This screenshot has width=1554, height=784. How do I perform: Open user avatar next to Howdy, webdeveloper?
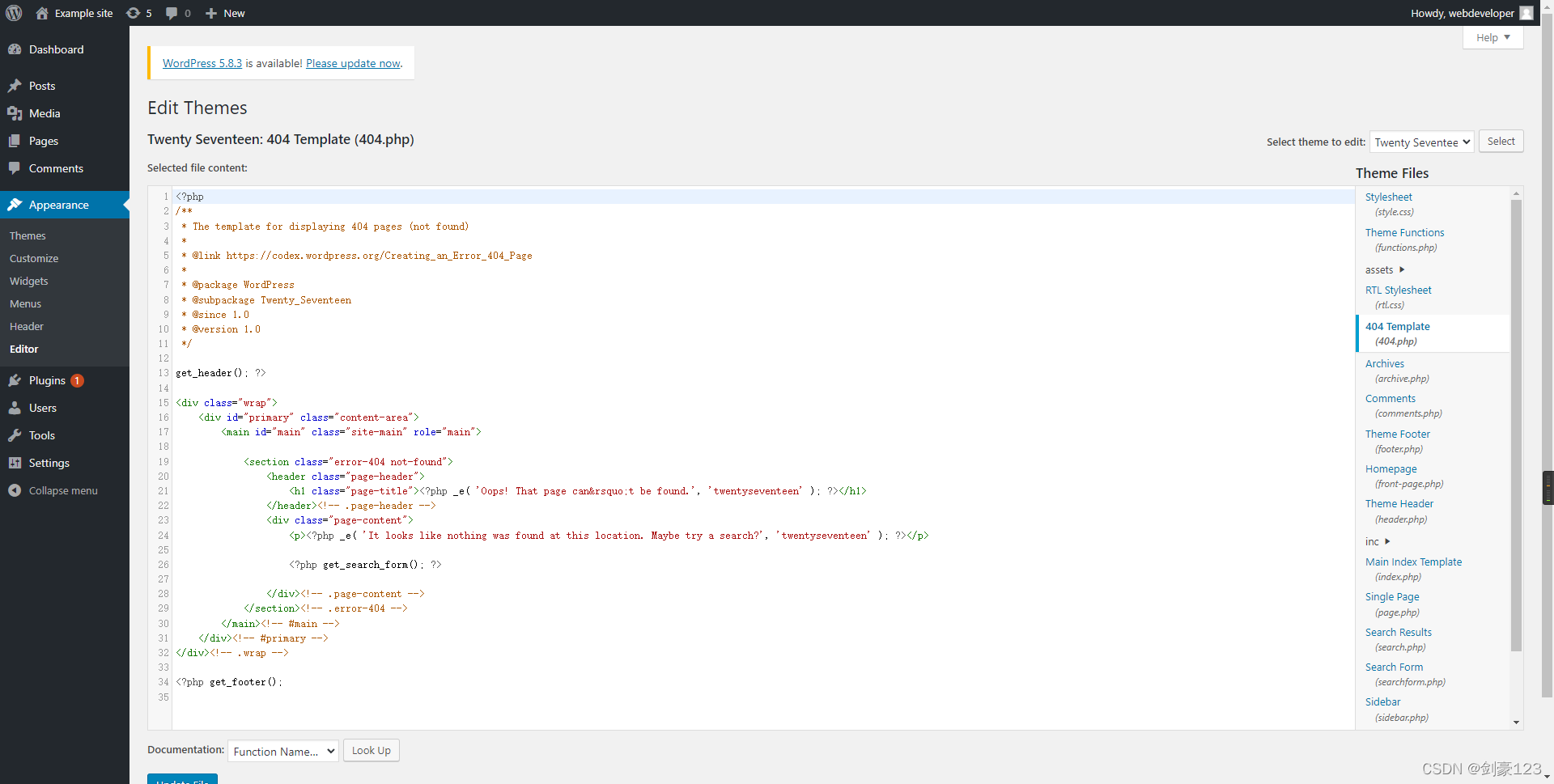pos(1526,13)
